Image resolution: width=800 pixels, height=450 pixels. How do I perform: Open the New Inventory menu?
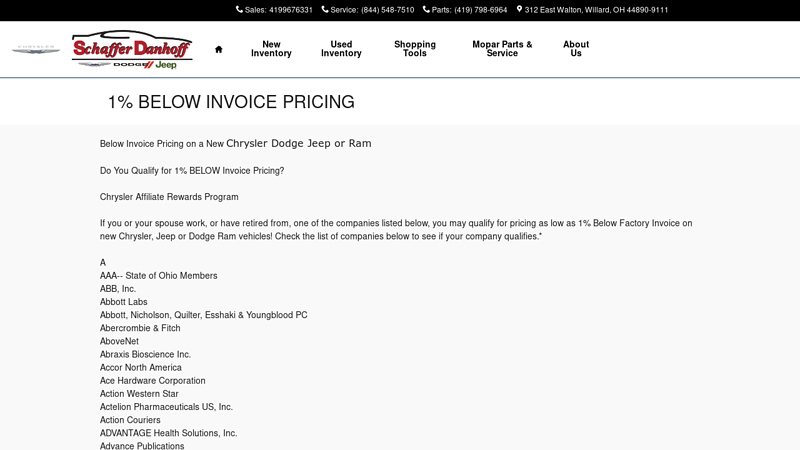[x=271, y=49]
